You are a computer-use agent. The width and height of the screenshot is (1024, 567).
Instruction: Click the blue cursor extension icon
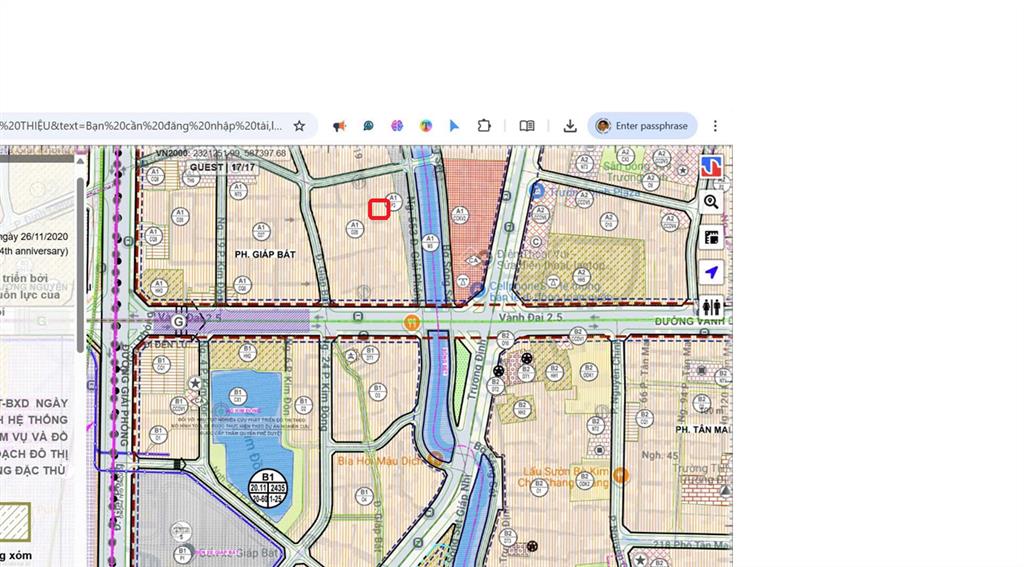click(454, 126)
